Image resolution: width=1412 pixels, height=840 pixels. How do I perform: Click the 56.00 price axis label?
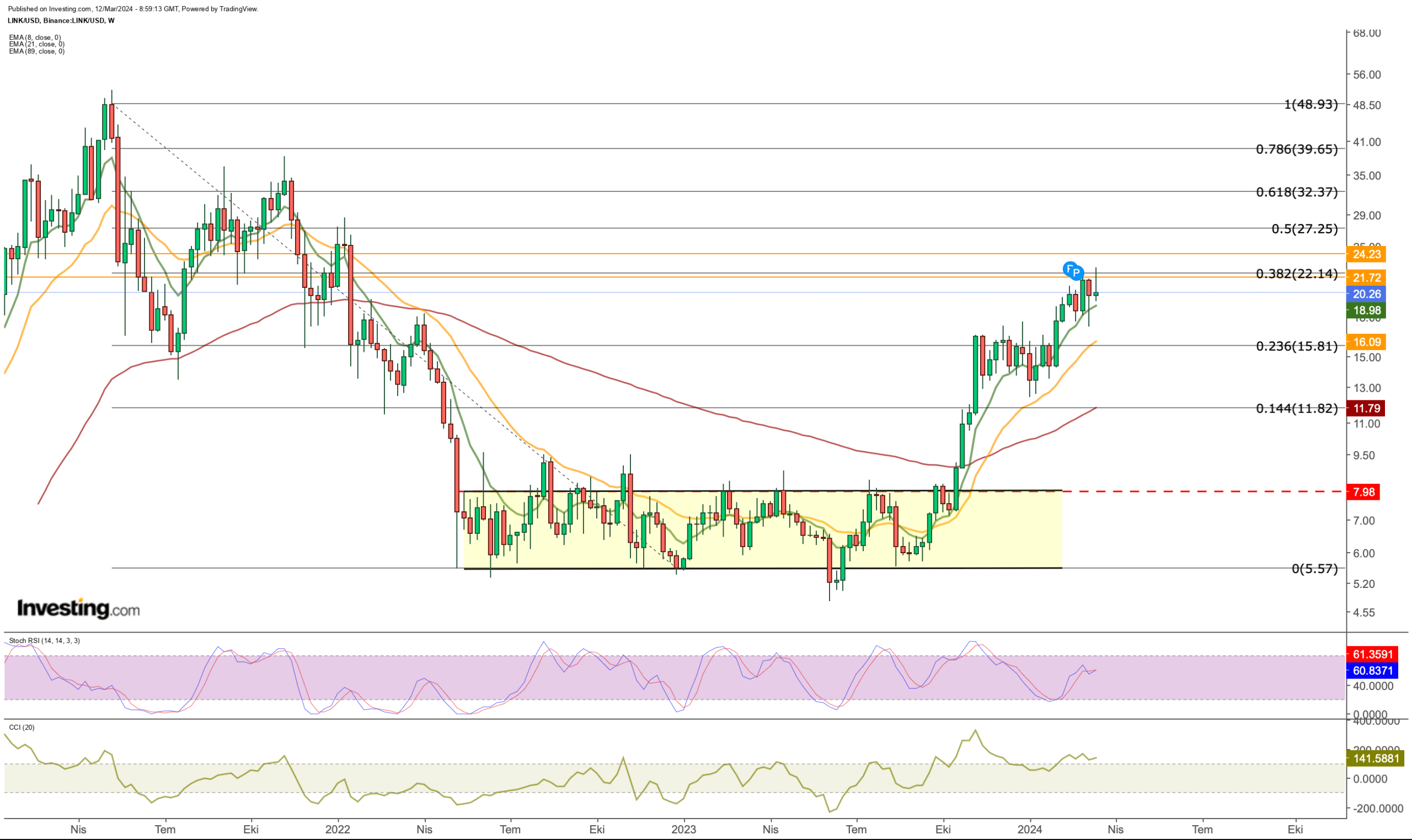coord(1367,74)
